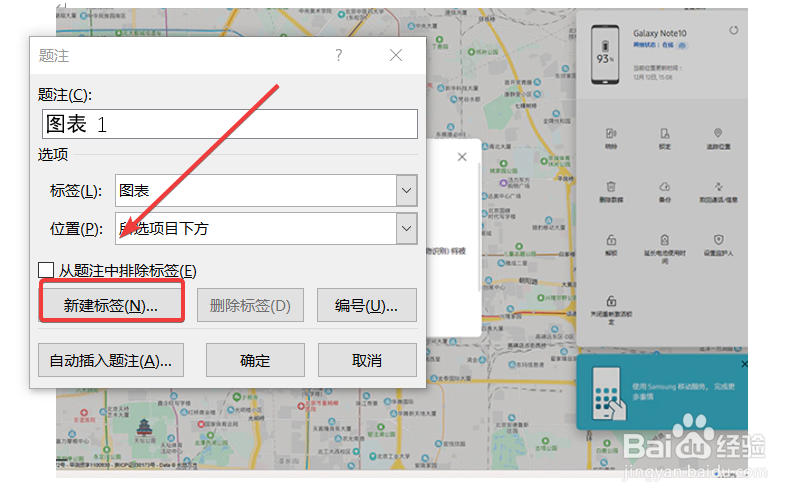Click the New Label (新建标签) button

pos(111,305)
